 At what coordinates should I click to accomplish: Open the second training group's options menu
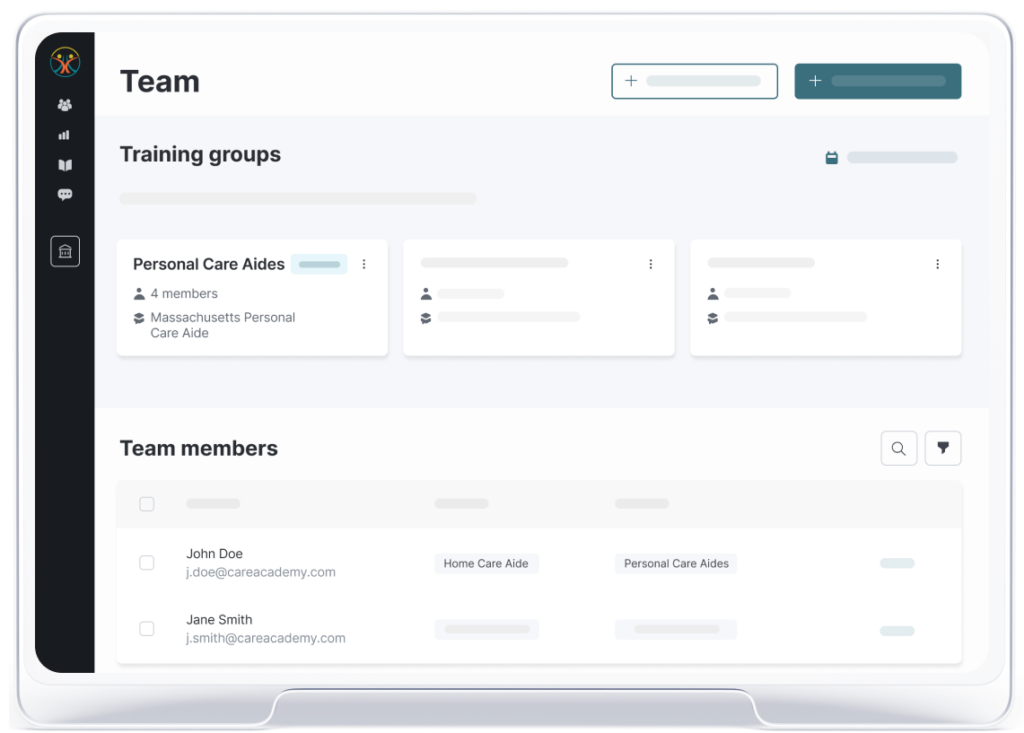tap(651, 264)
